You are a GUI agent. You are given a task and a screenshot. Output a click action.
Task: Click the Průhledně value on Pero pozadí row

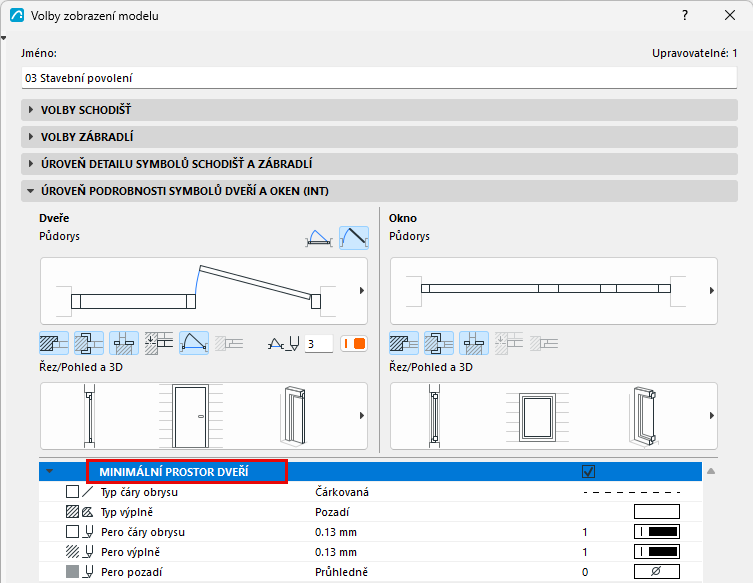click(x=341, y=572)
